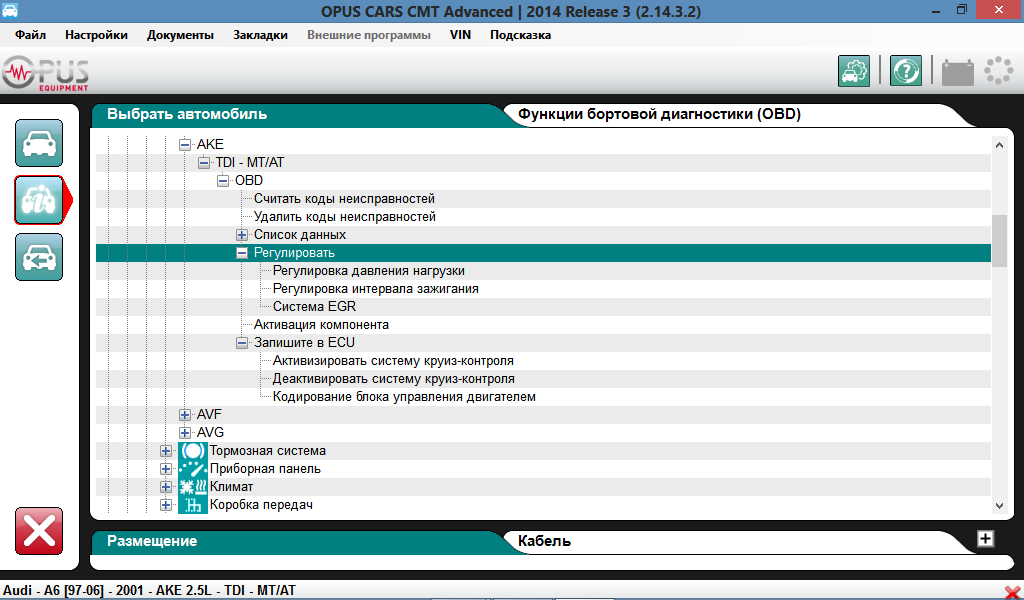The image size is (1024, 600).
Task: Click the red X in status bar
Action: click(1012, 593)
